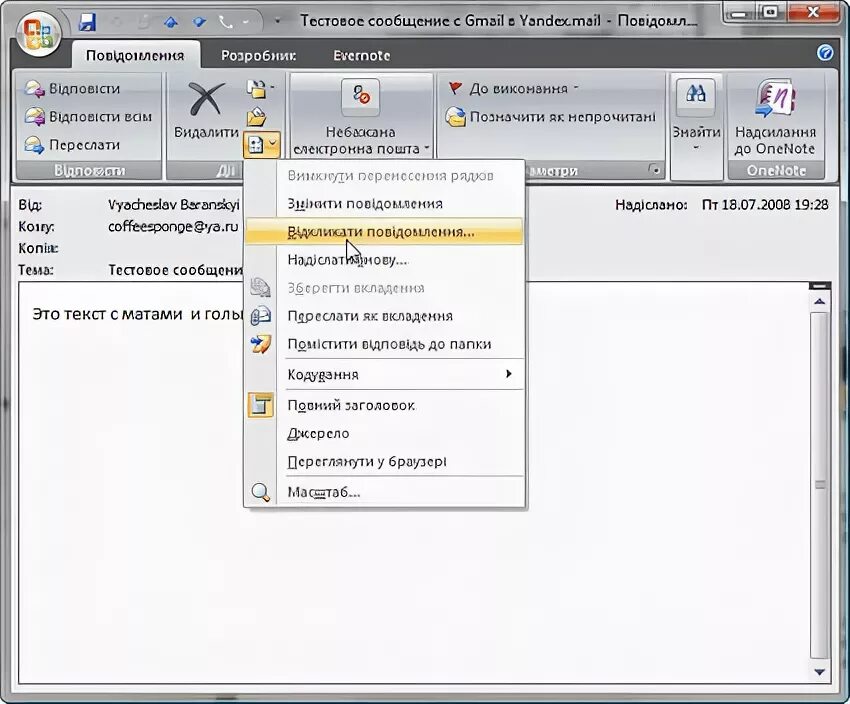Select Масштаб menu item
850x704 pixels.
pos(384,492)
